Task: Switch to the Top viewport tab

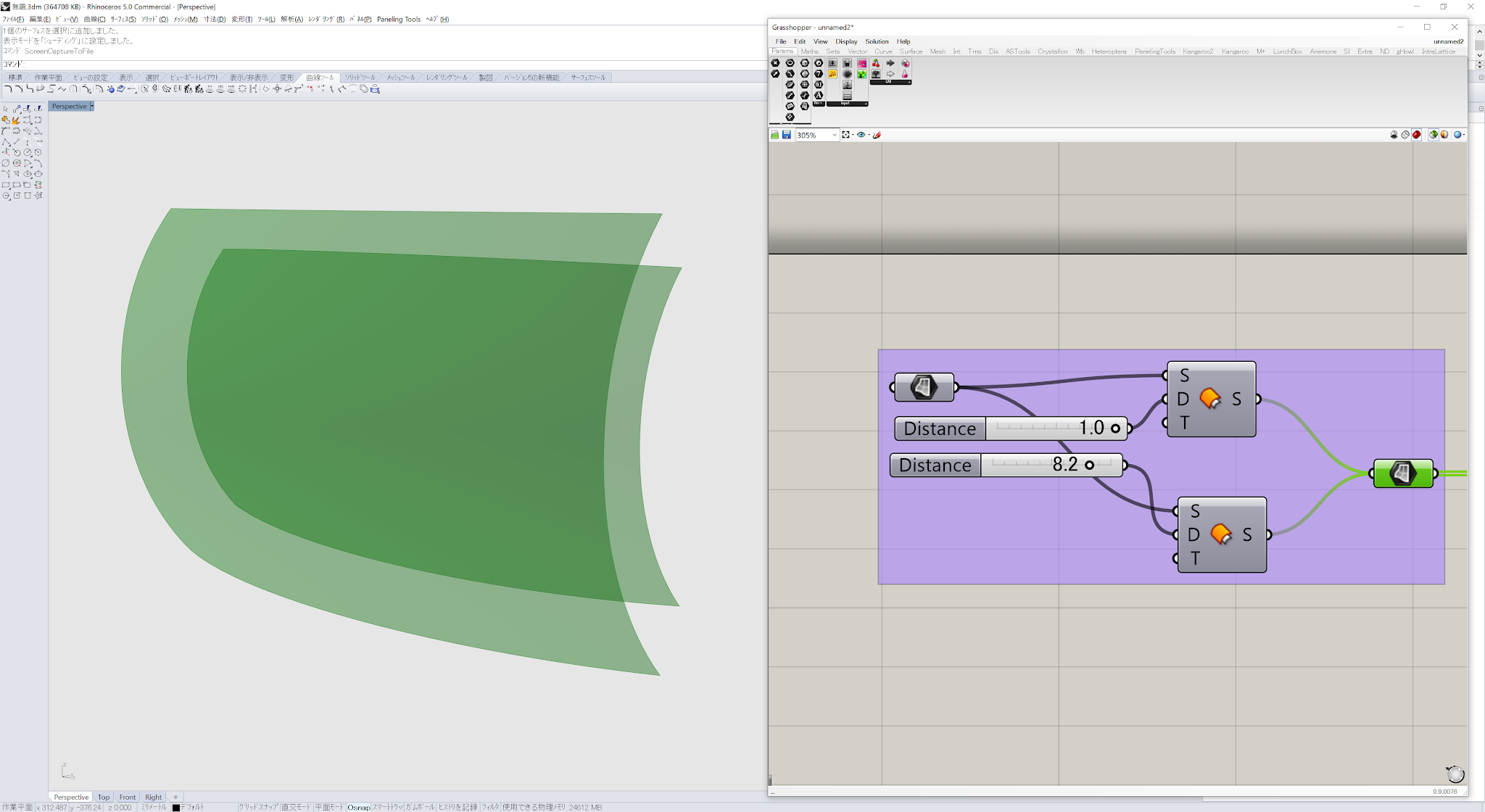Action: click(x=104, y=797)
